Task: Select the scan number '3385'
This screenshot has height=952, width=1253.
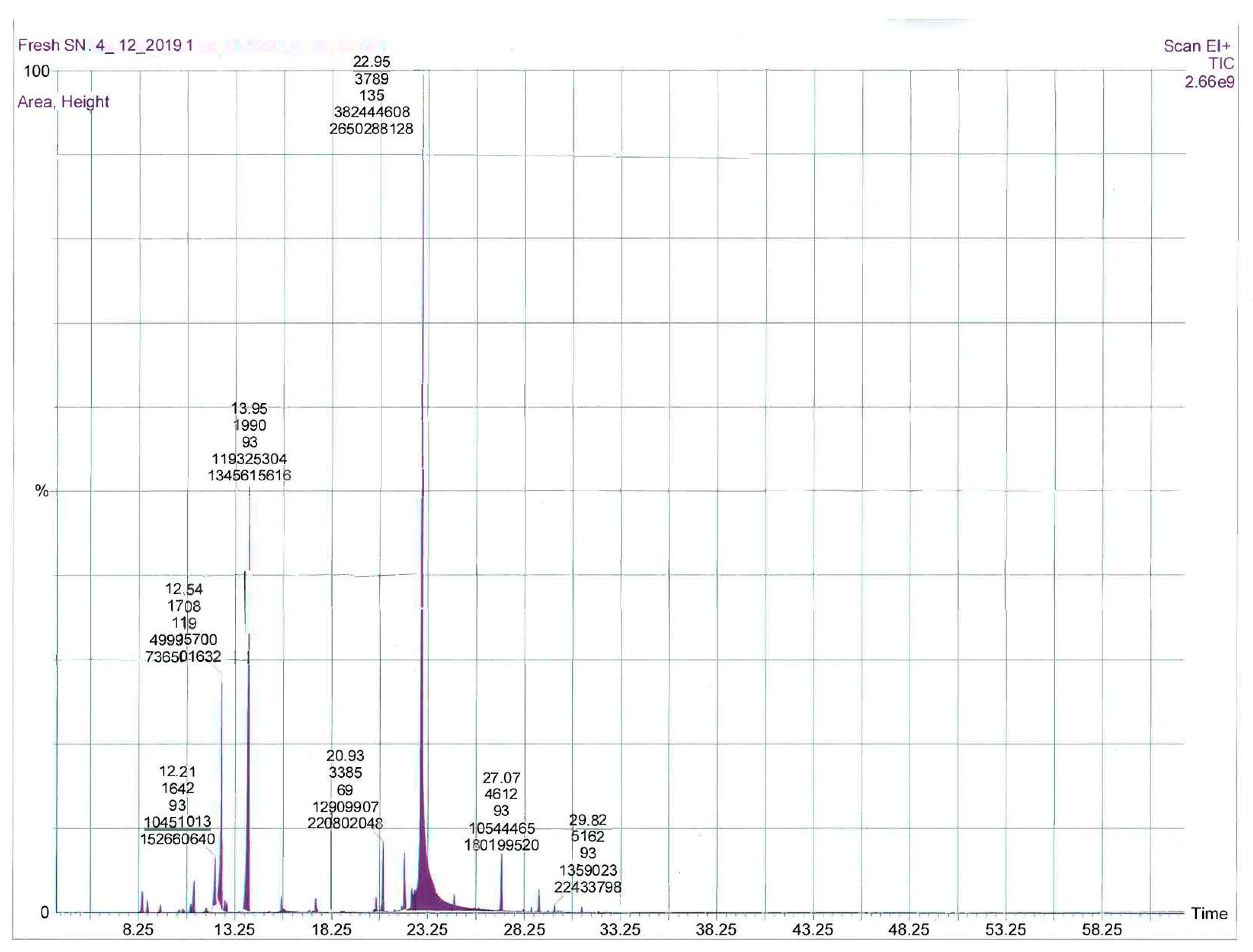Action: 345,773
